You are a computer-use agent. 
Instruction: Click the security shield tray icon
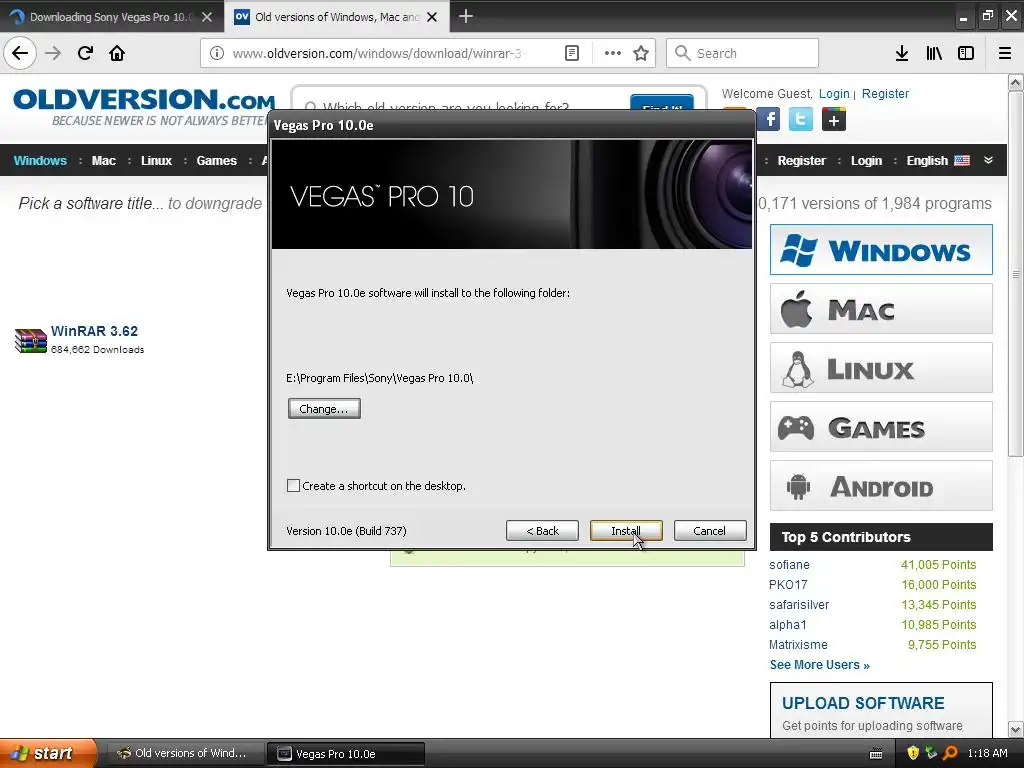click(913, 753)
